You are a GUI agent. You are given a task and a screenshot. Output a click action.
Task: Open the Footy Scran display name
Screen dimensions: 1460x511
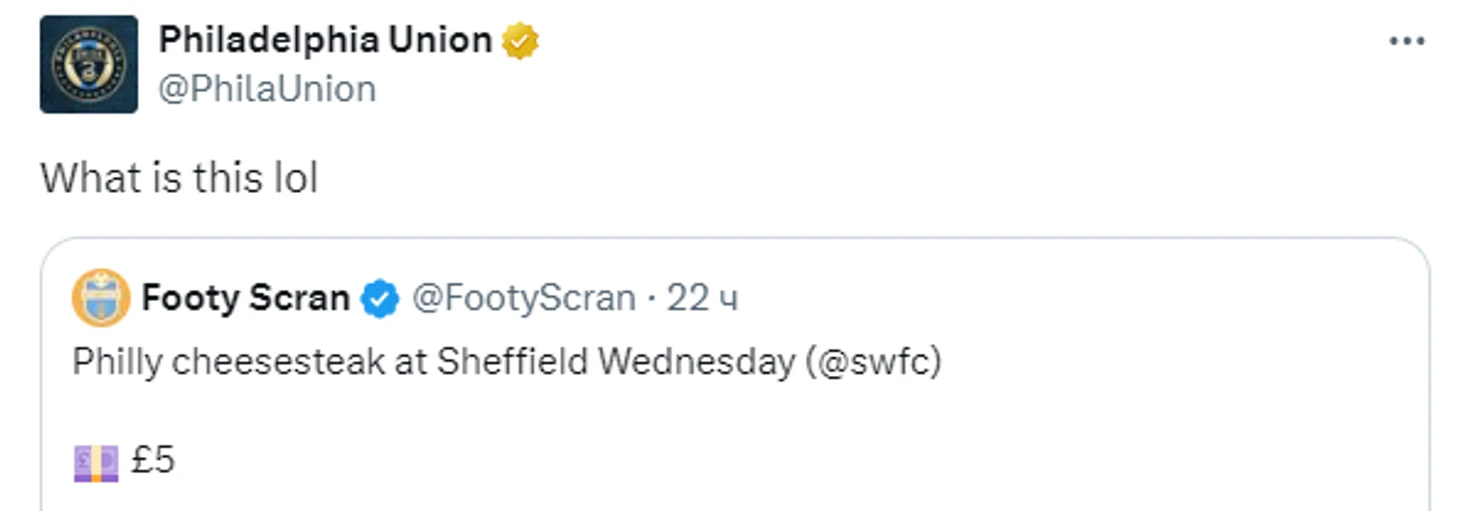coord(245,298)
